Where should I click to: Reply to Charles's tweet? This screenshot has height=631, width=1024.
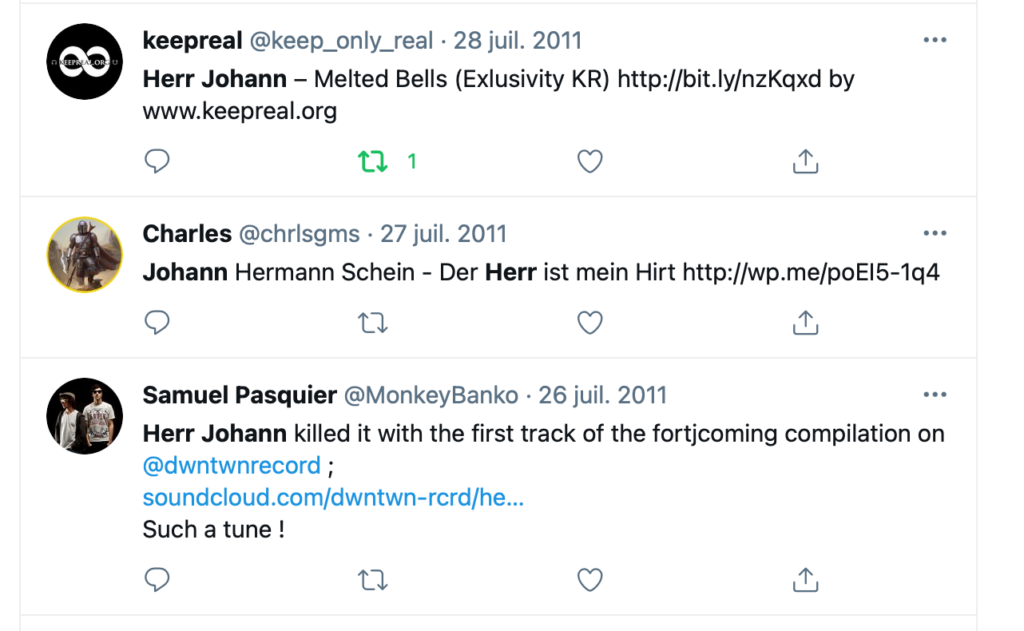pos(157,322)
